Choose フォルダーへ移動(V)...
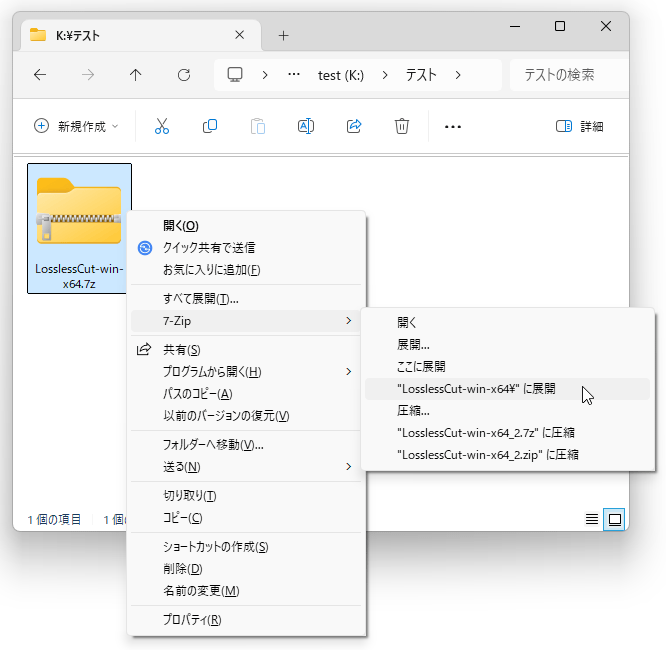The height and width of the screenshot is (650, 666). pos(246,445)
